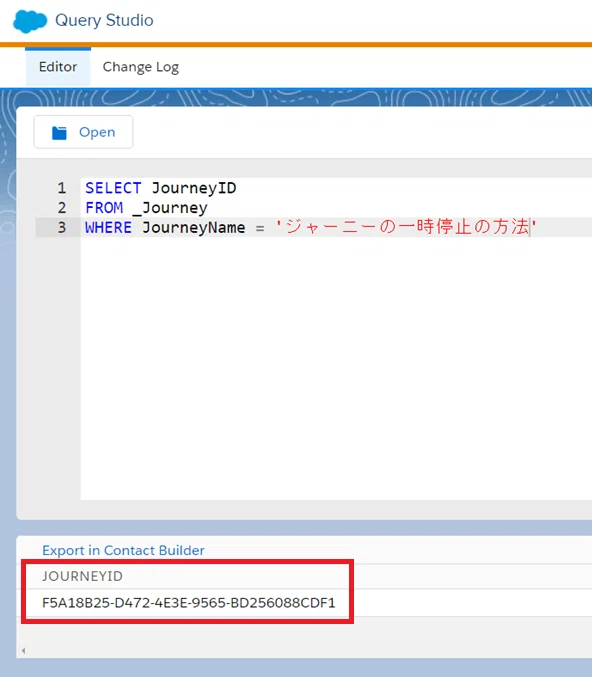Click the WHERE keyword on line 3

pyautogui.click(x=108, y=227)
